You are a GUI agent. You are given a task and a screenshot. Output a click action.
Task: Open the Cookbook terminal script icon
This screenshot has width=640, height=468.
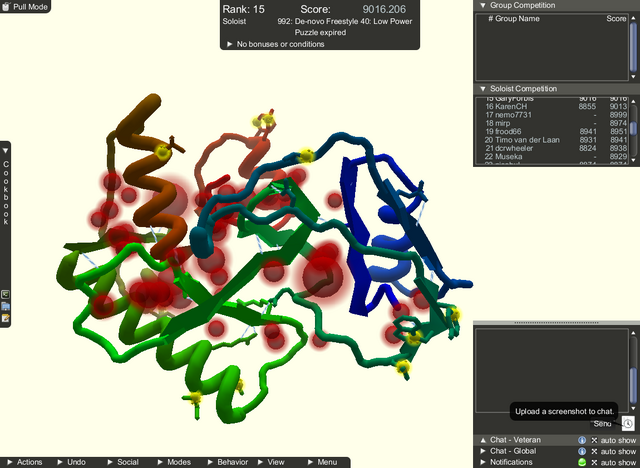pyautogui.click(x=5, y=294)
